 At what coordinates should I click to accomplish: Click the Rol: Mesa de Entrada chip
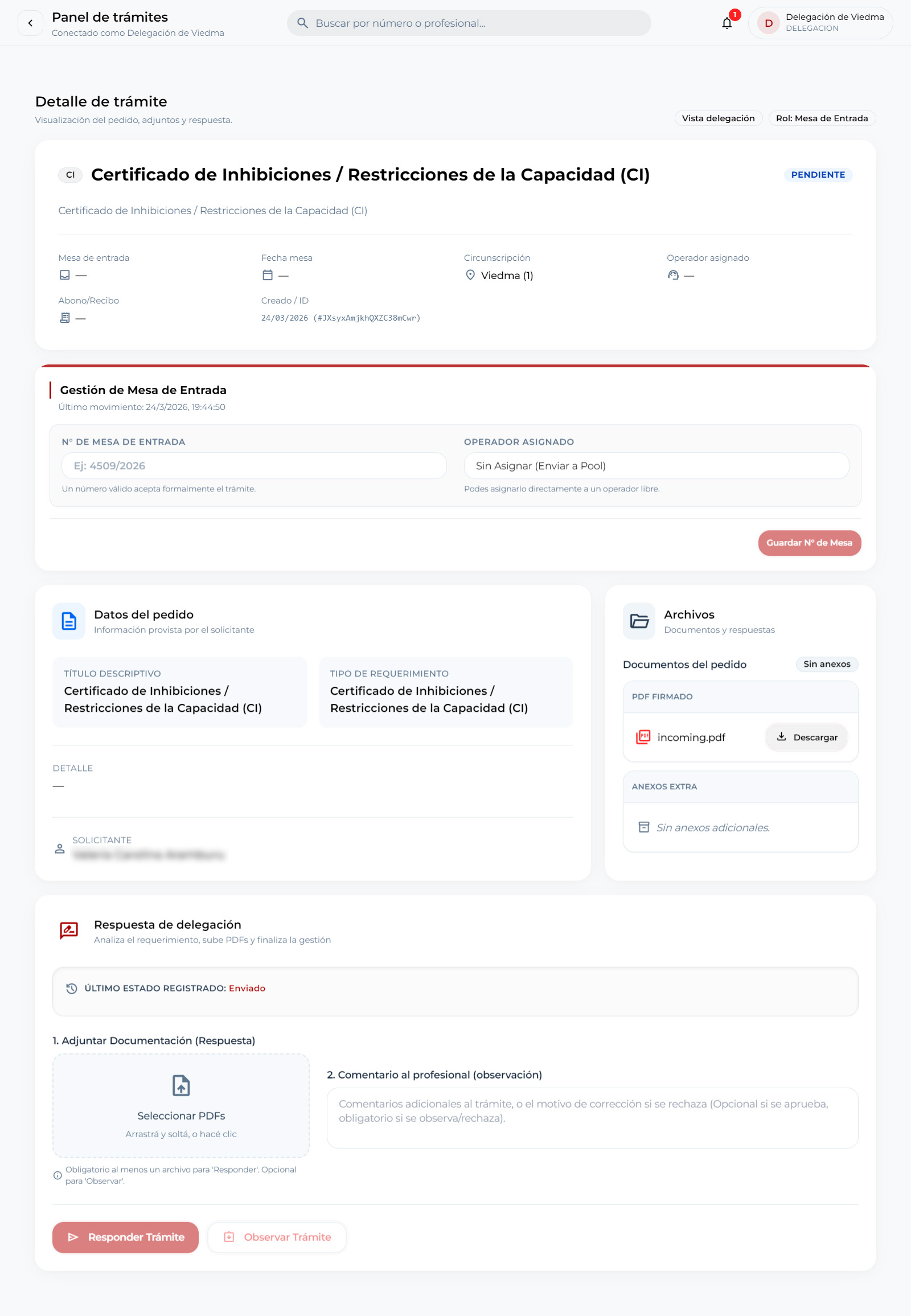[x=822, y=118]
